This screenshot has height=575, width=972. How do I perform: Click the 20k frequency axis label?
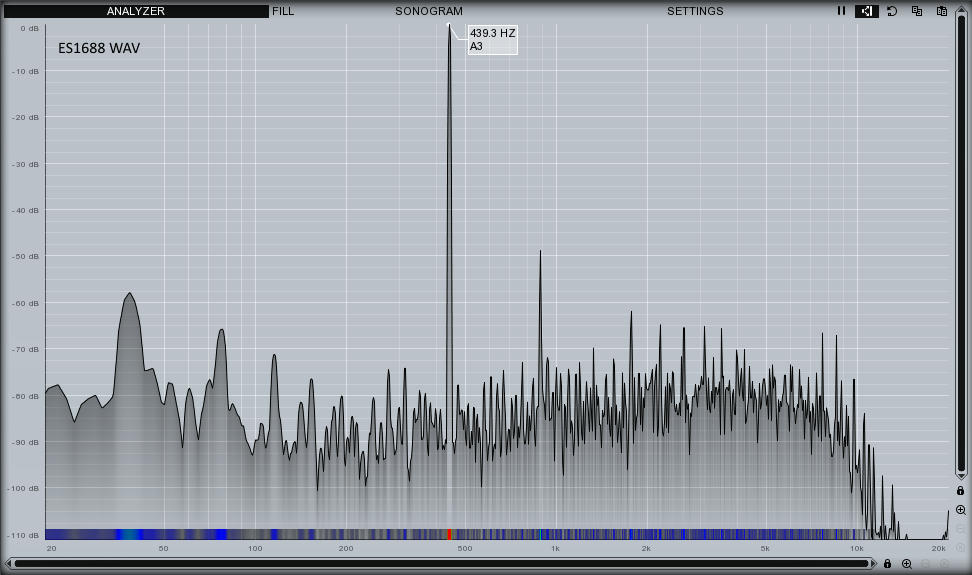[939, 548]
